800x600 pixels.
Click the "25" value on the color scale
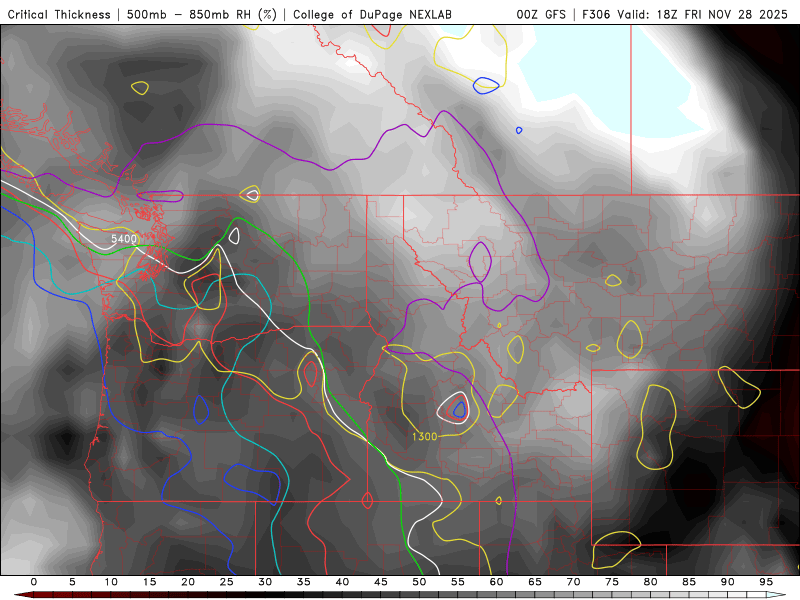tap(227, 582)
